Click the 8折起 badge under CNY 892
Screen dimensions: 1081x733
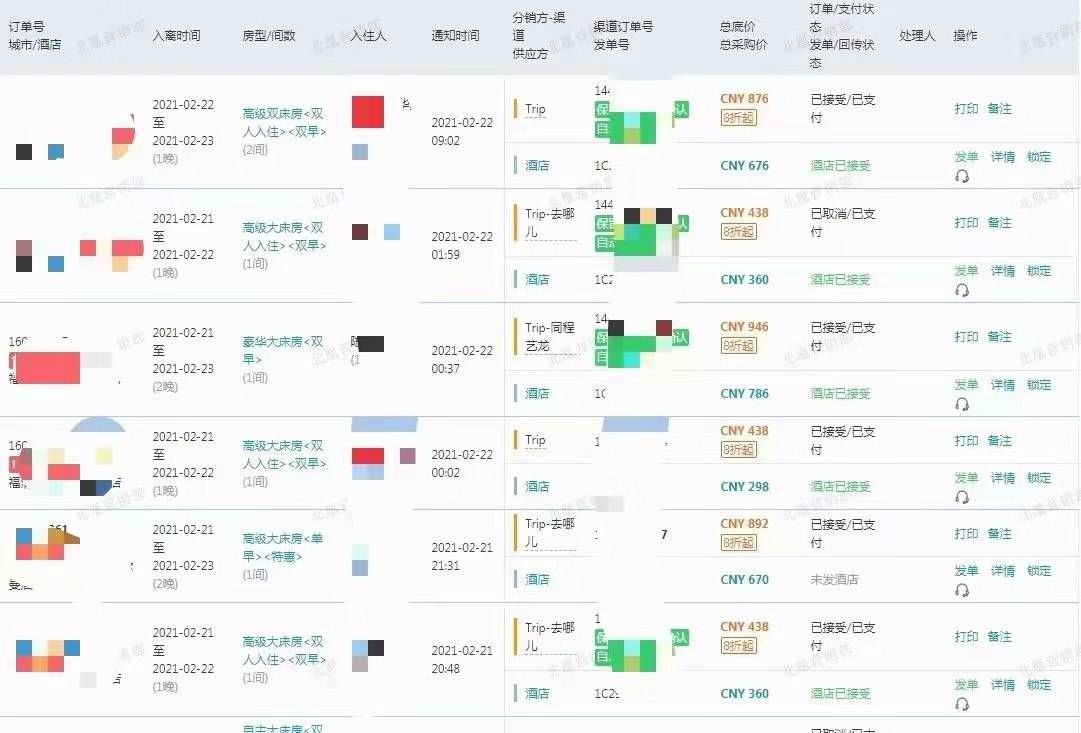pos(738,543)
